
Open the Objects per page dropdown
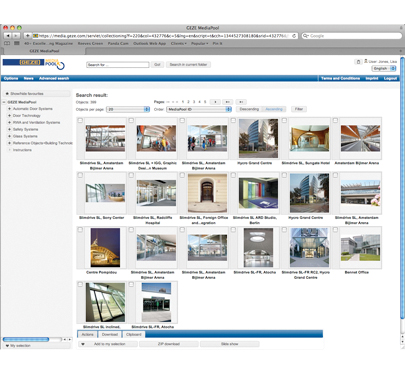[128, 109]
